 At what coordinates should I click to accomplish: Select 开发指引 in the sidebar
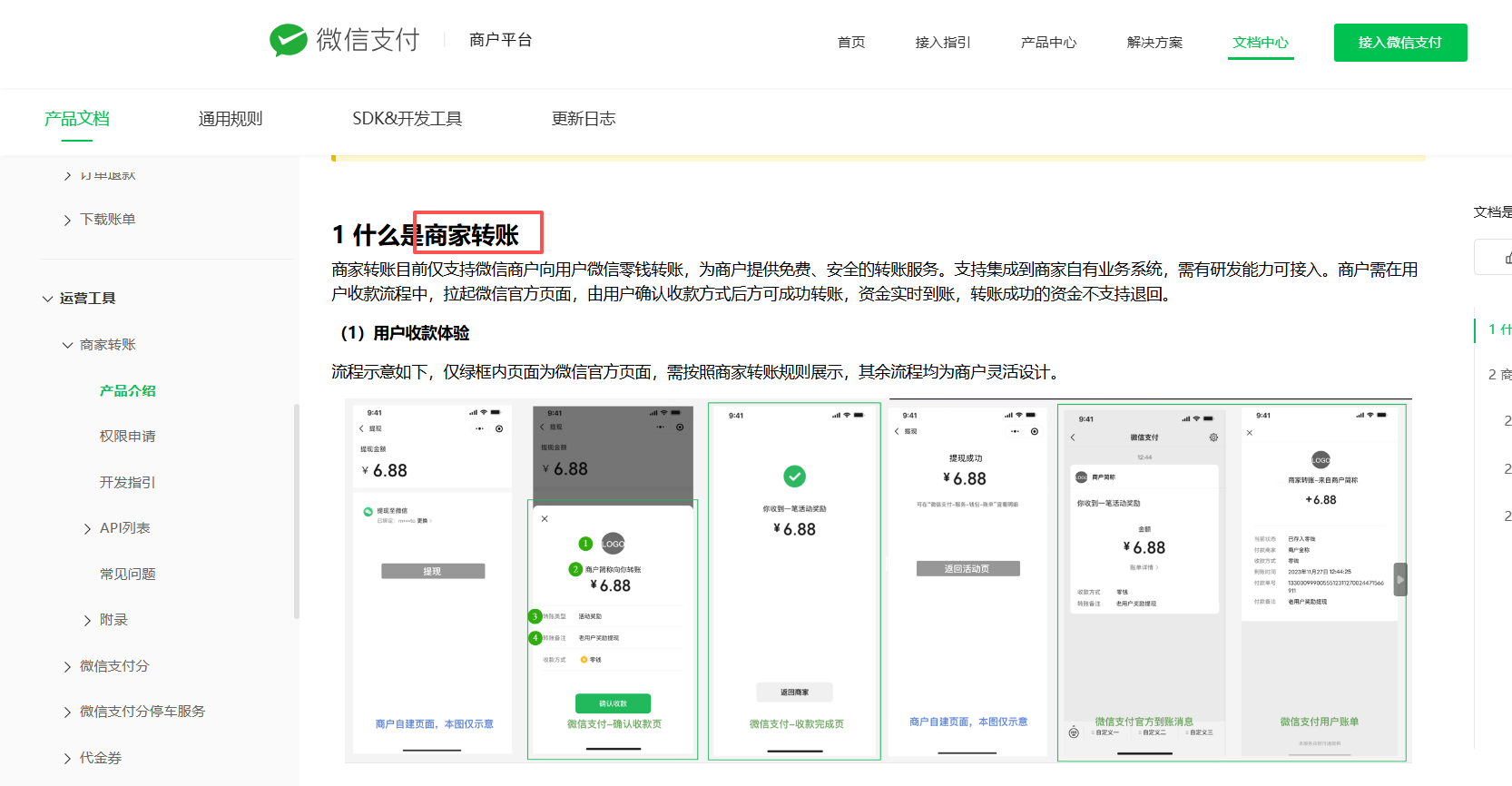pyautogui.click(x=128, y=483)
